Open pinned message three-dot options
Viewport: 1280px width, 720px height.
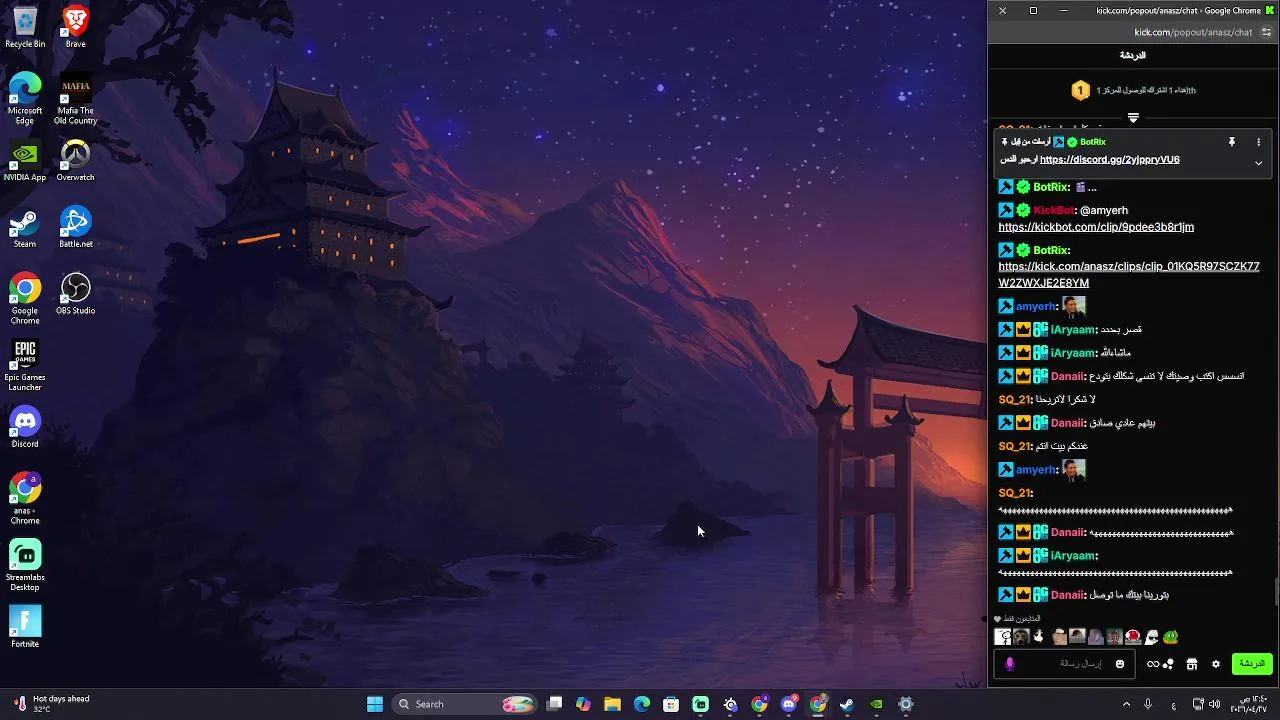point(1258,142)
